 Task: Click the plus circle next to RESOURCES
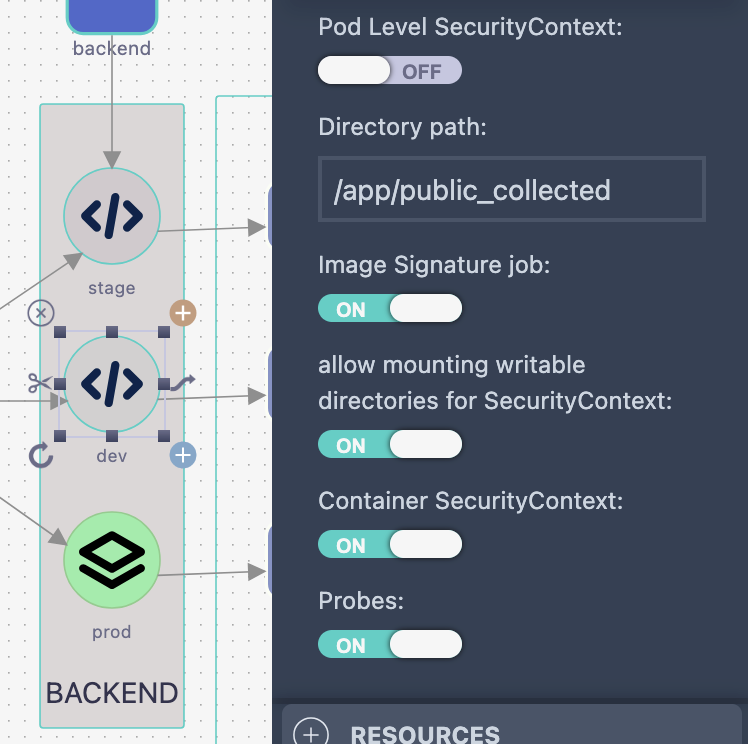(x=311, y=734)
